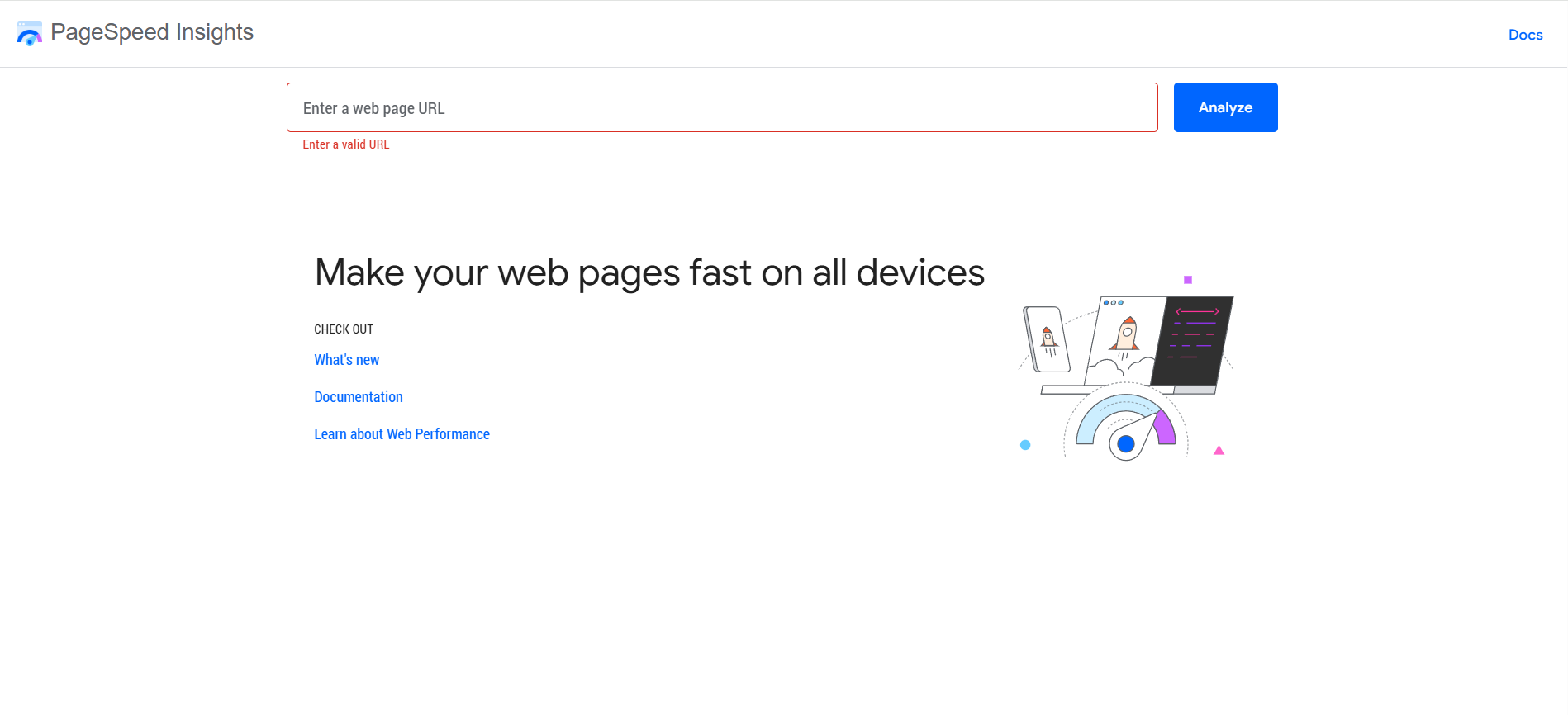Click the CHECK OUT label
The width and height of the screenshot is (1568, 715).
click(x=344, y=329)
